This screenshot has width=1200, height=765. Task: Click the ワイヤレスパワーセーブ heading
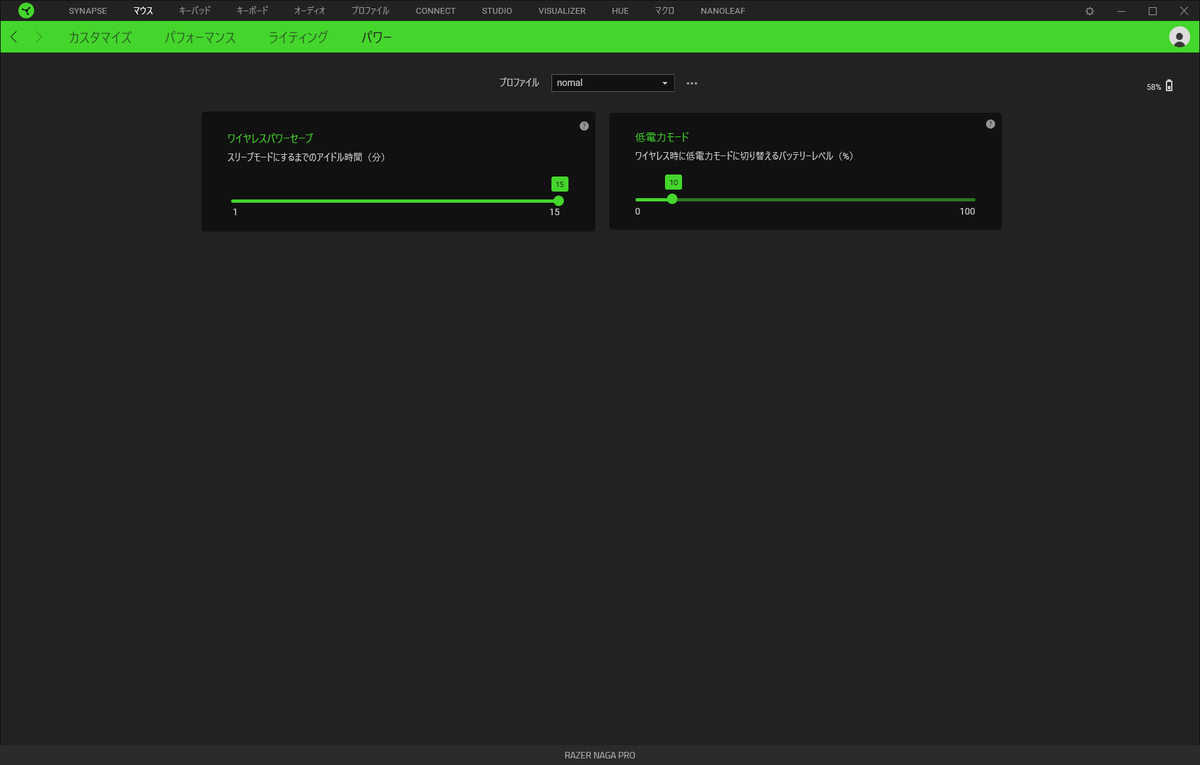pyautogui.click(x=270, y=138)
